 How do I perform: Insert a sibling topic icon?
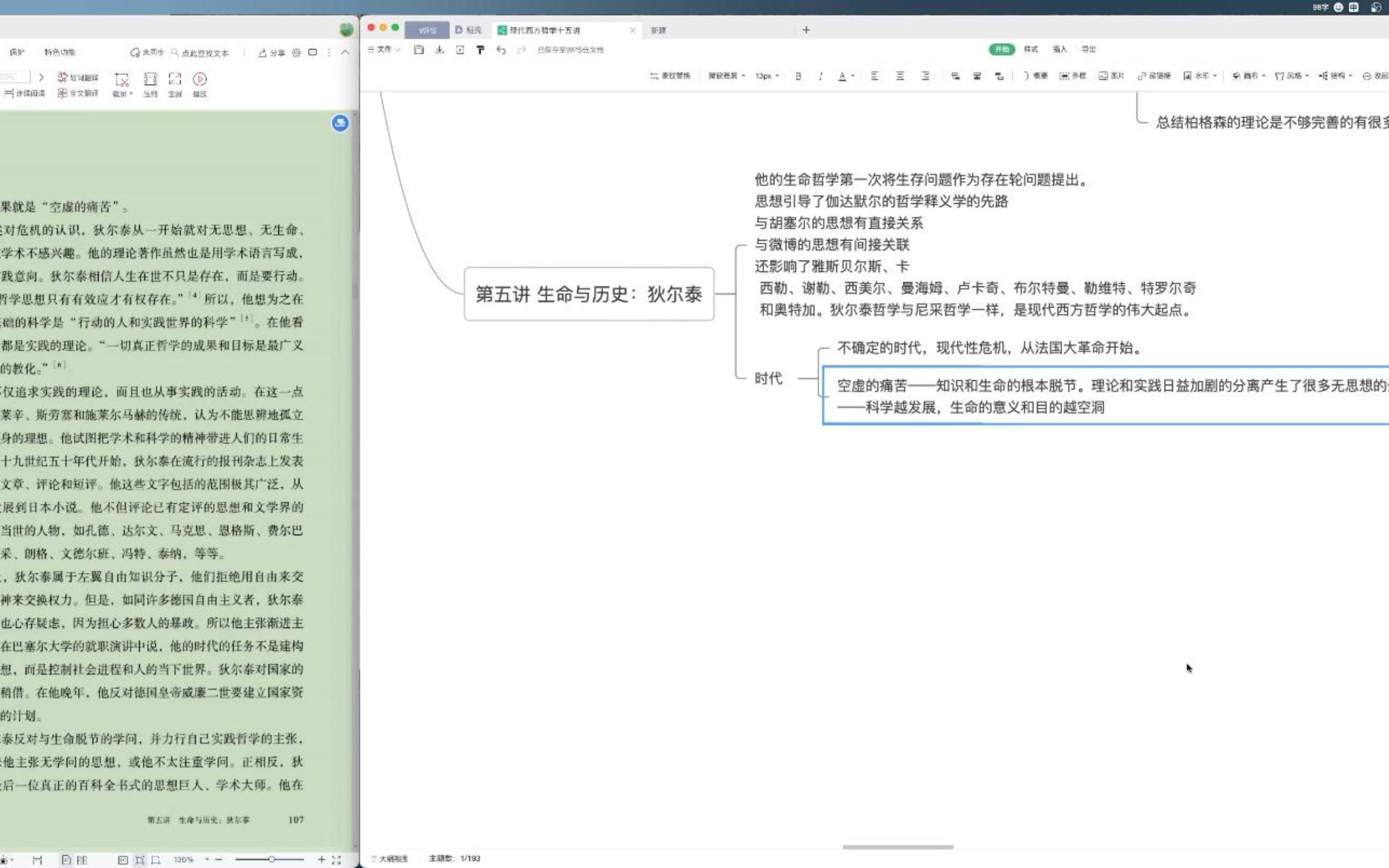(x=977, y=76)
